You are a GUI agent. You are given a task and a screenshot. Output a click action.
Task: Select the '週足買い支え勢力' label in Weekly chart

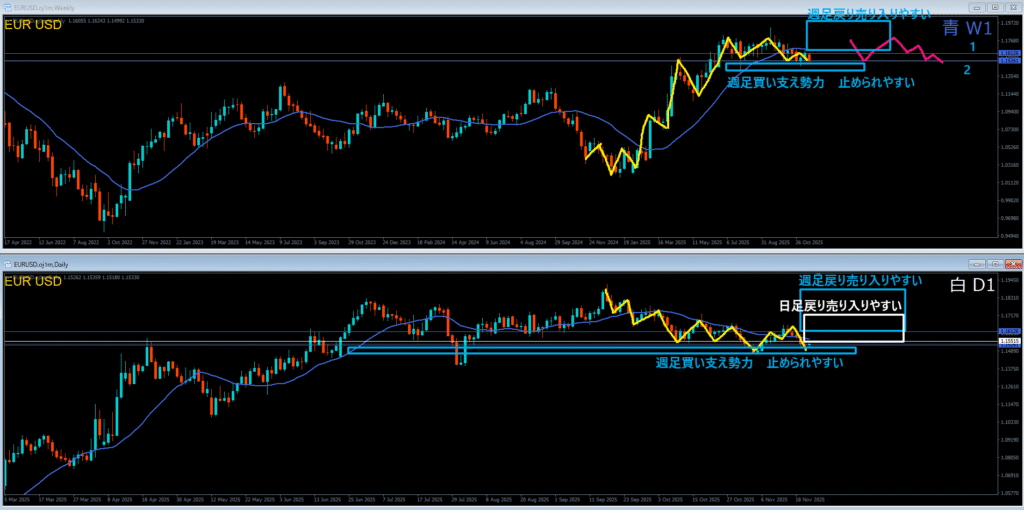[775, 83]
